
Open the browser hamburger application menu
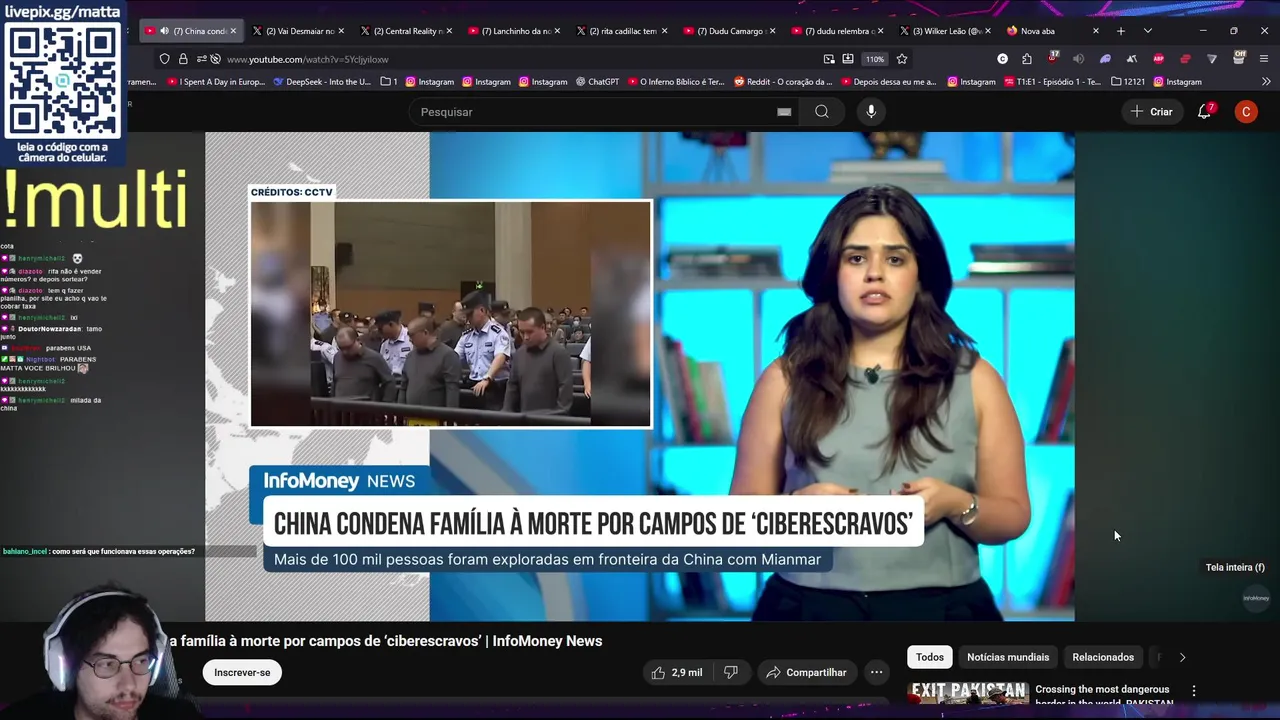point(1264,59)
